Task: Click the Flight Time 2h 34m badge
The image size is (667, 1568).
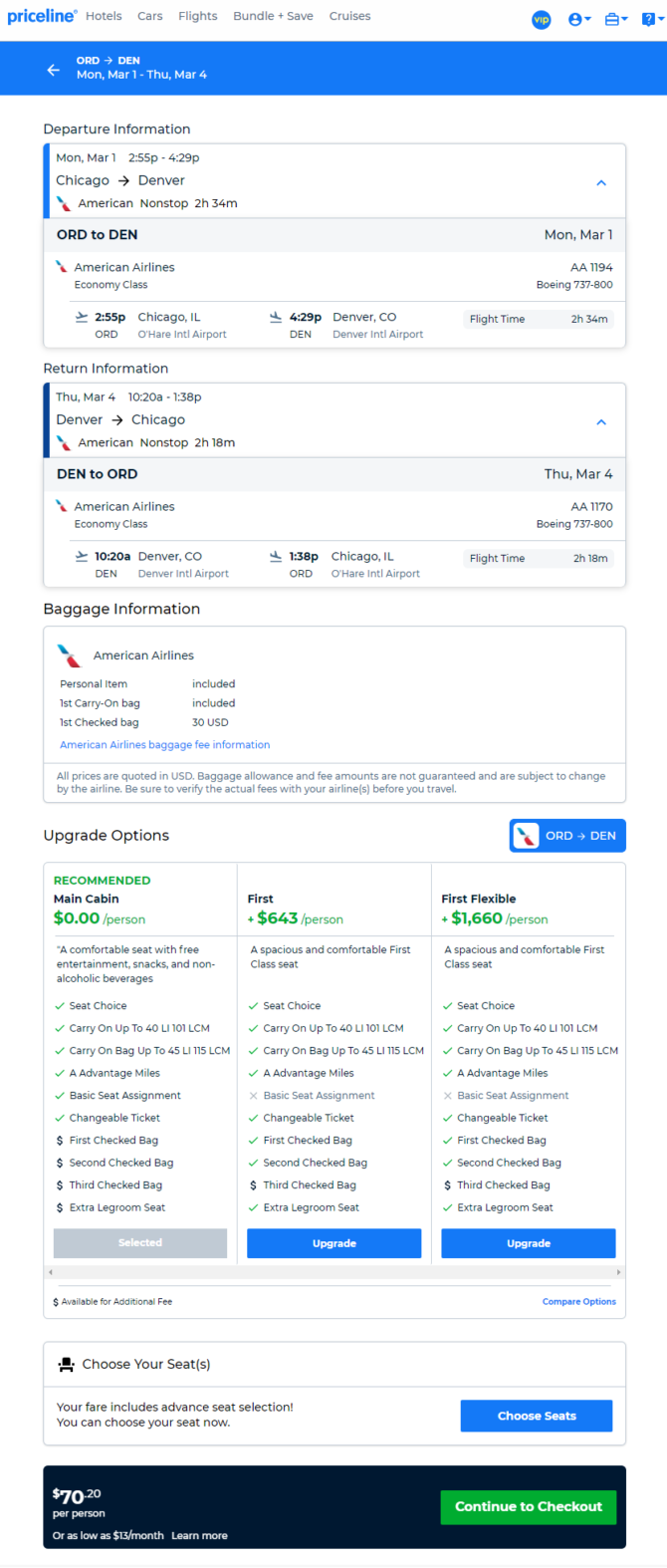Action: (539, 319)
